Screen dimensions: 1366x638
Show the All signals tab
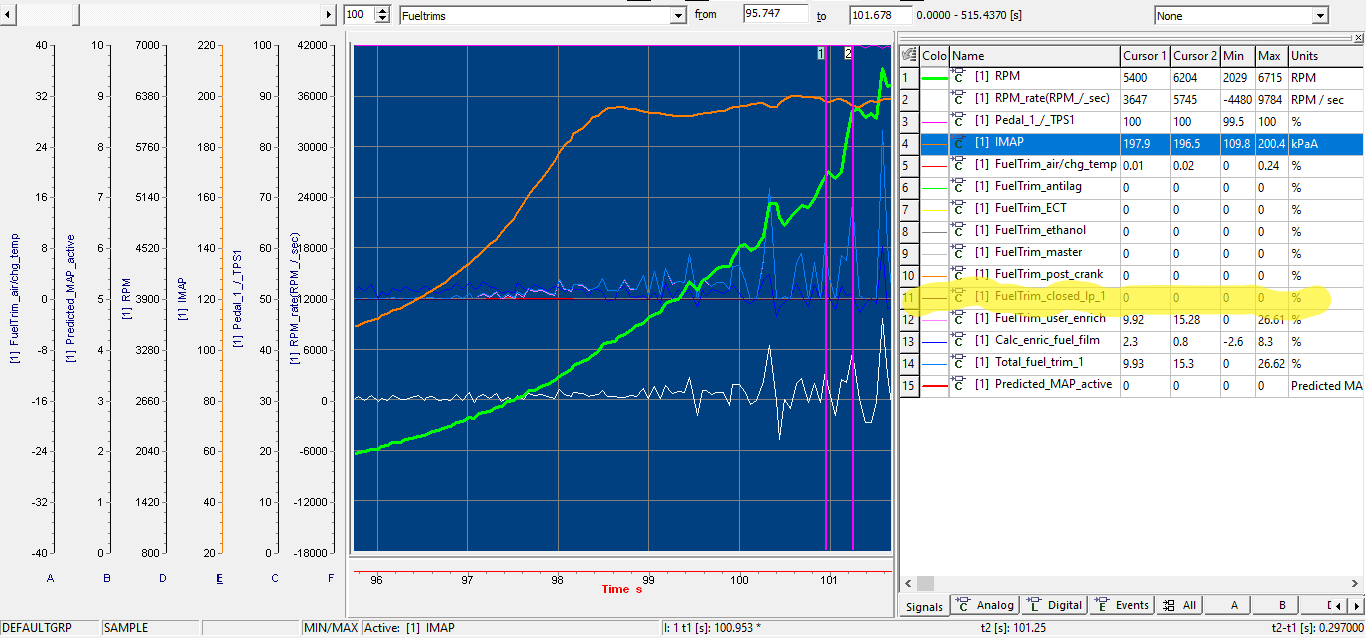[1181, 605]
